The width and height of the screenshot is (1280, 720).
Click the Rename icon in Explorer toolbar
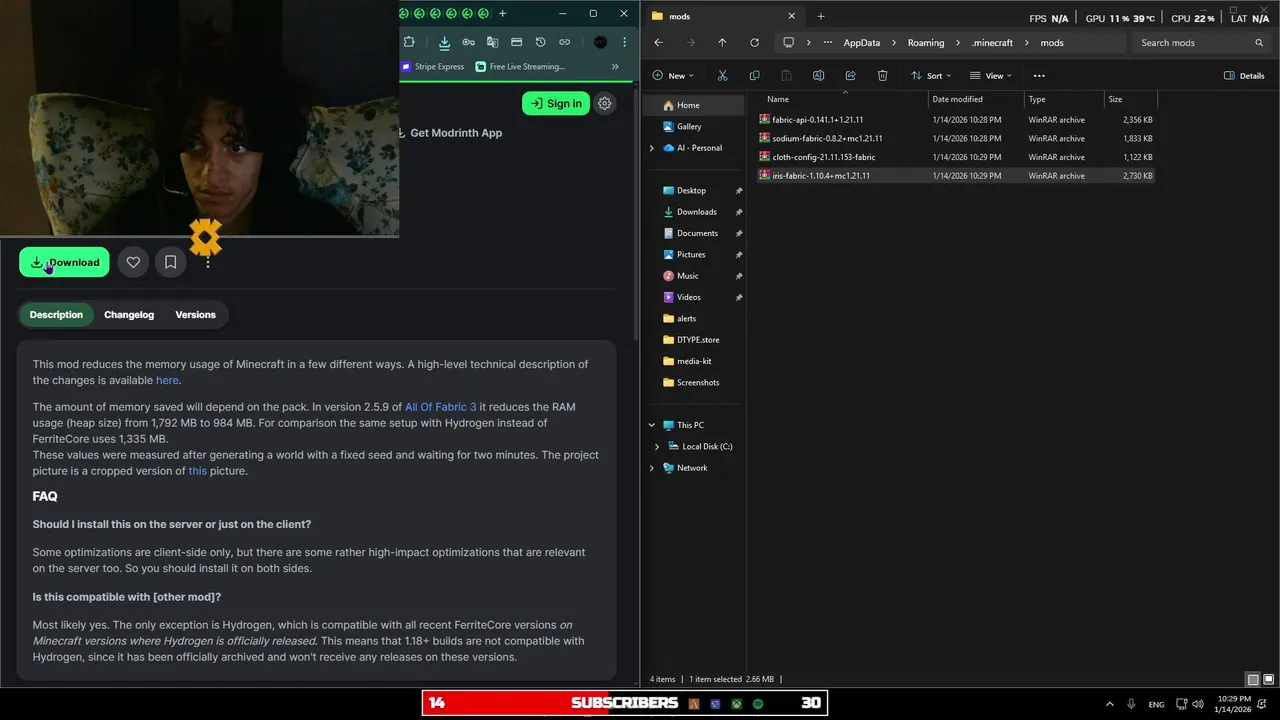coord(818,76)
